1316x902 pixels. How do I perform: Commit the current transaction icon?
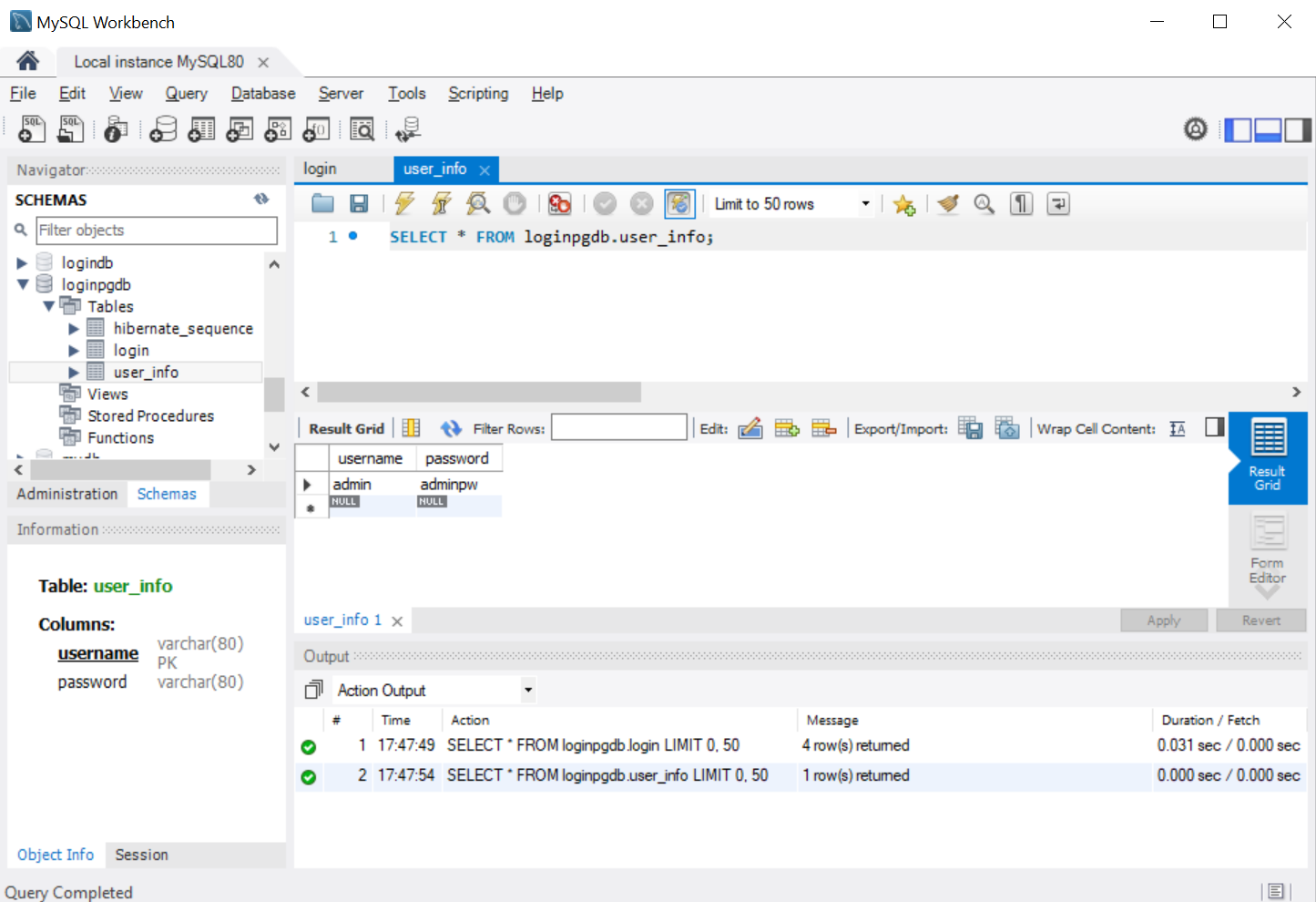[x=605, y=203]
